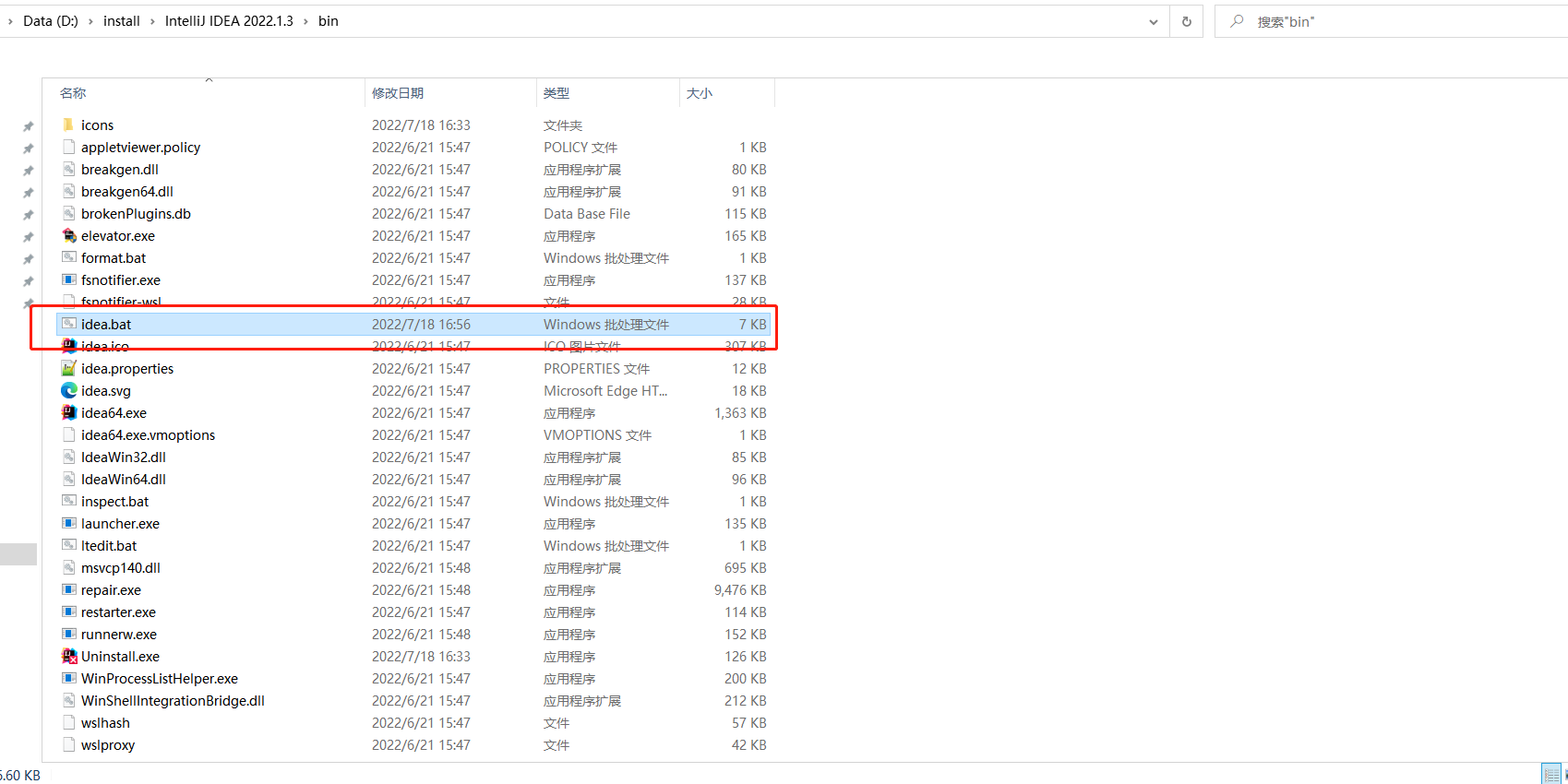The width and height of the screenshot is (1568, 784).
Task: Sort by 修改日期 column header
Action: (x=398, y=93)
